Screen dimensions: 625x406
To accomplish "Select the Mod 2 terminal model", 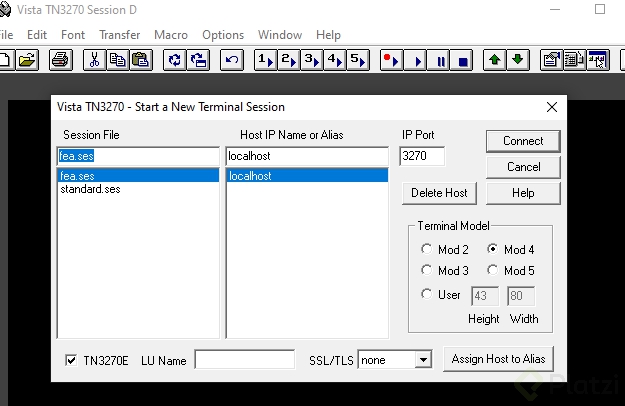I will click(426, 249).
